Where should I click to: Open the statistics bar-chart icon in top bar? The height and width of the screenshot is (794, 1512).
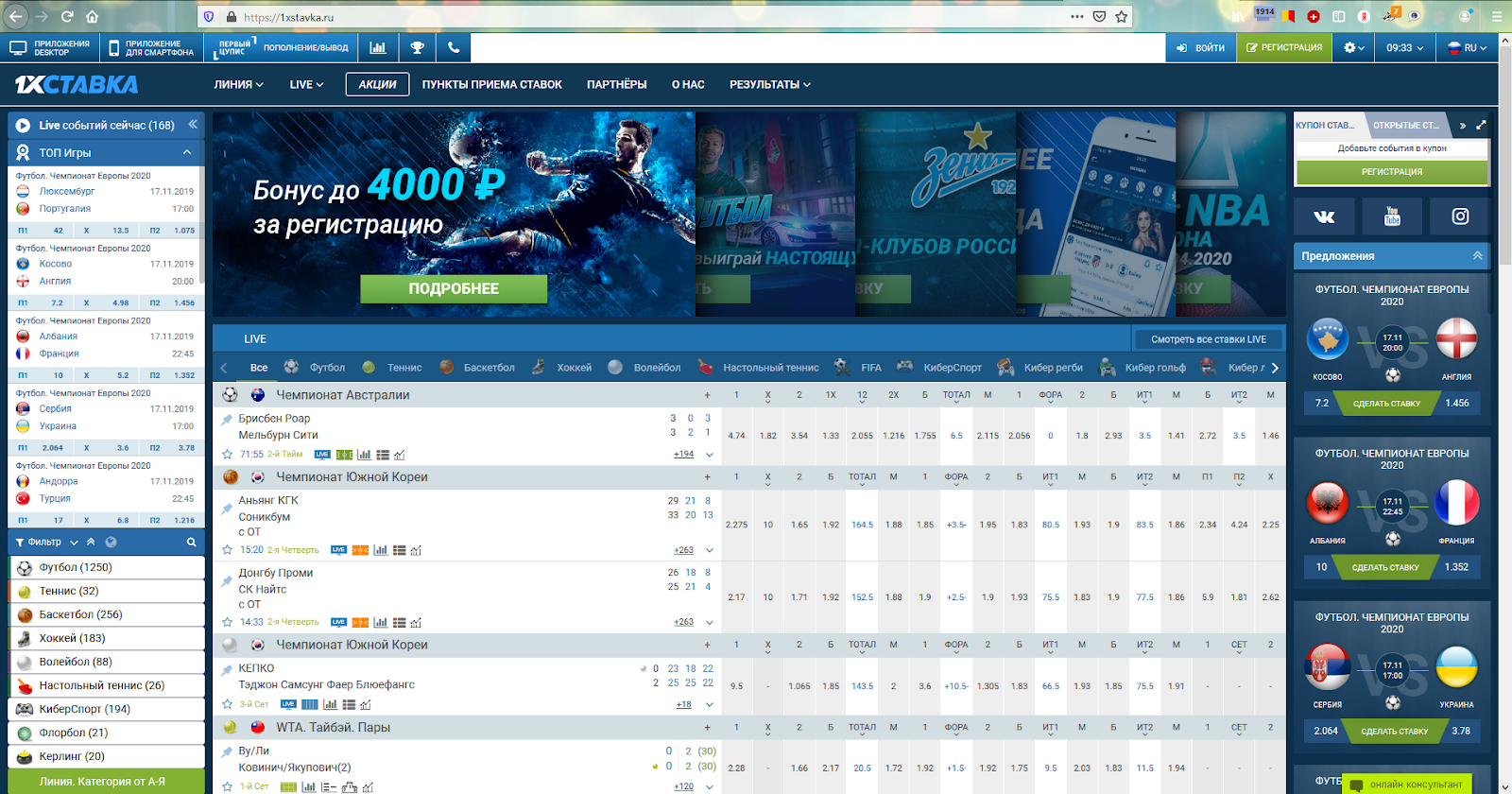[377, 47]
